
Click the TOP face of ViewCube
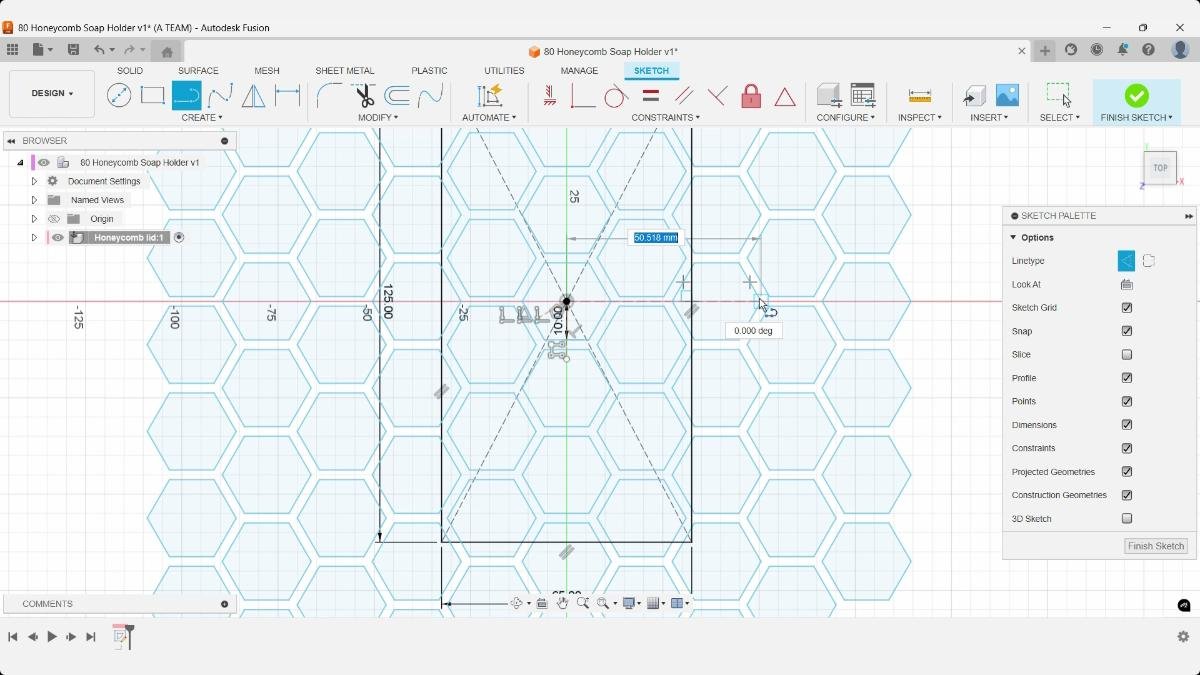pyautogui.click(x=1160, y=168)
